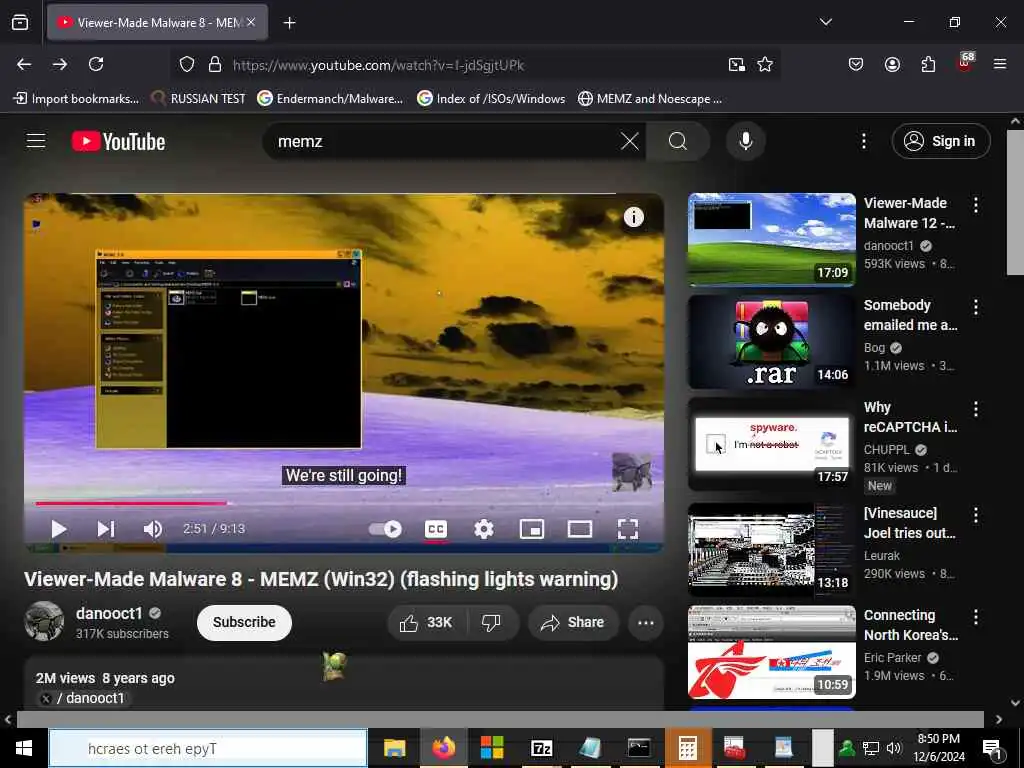Click the Sign in button

940,141
